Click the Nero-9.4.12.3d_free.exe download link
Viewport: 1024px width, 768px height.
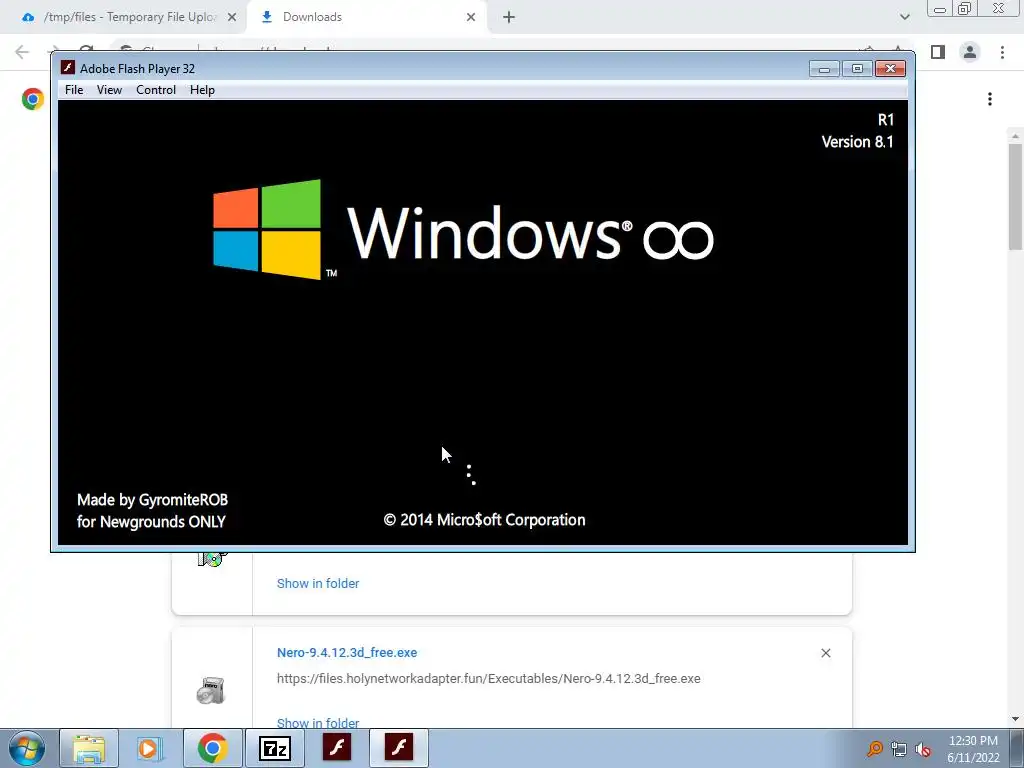point(347,652)
